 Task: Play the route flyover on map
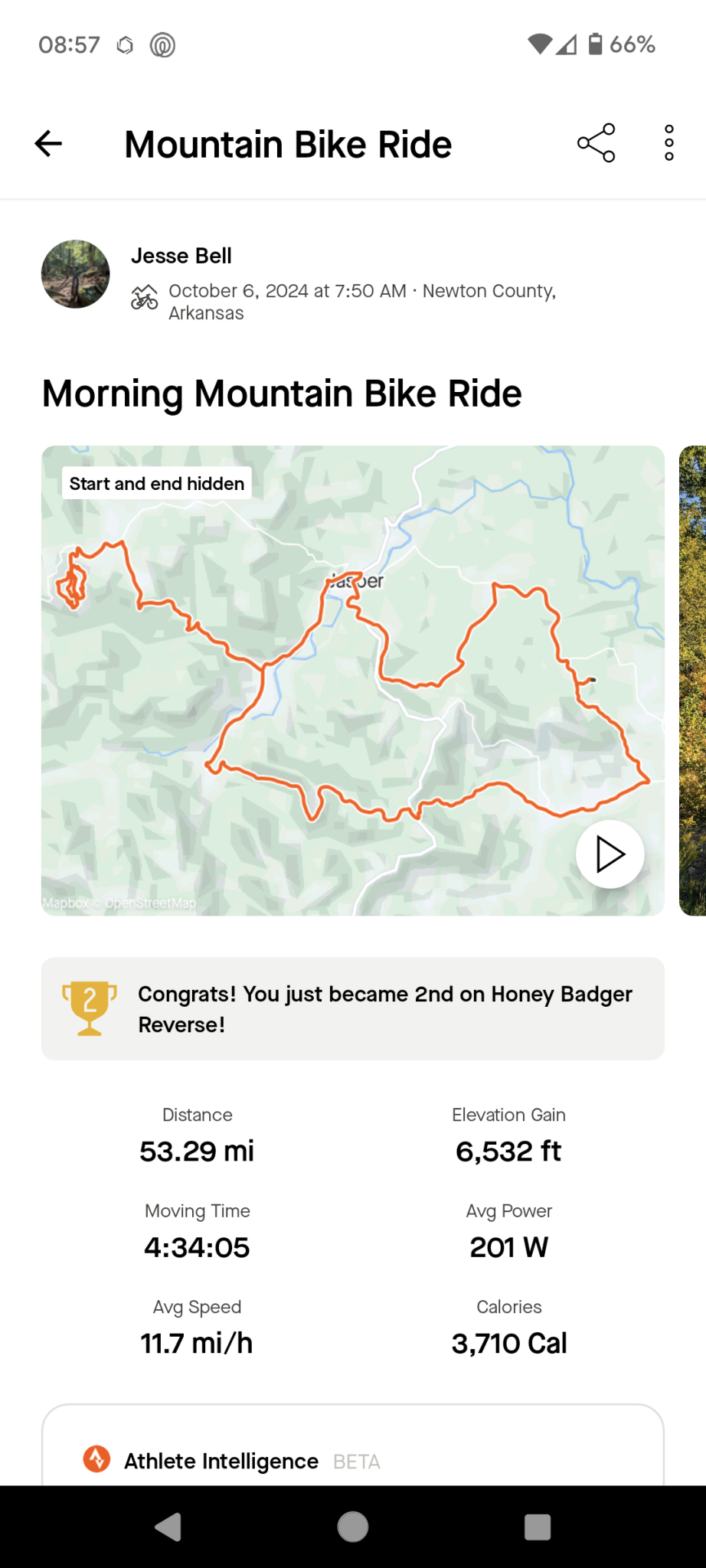point(610,854)
